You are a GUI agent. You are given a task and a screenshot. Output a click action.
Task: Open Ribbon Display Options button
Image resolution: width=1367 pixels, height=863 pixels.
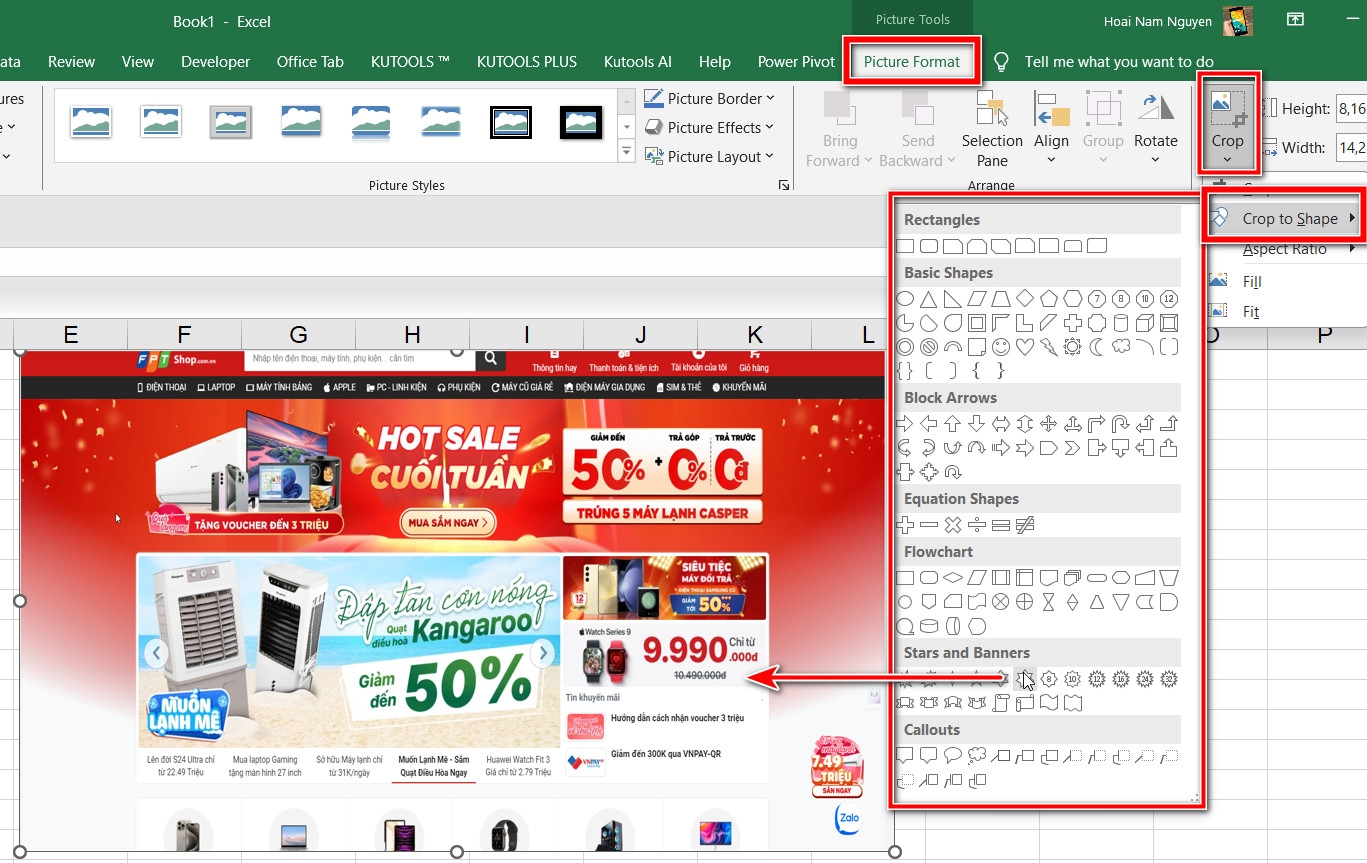pyautogui.click(x=1295, y=19)
